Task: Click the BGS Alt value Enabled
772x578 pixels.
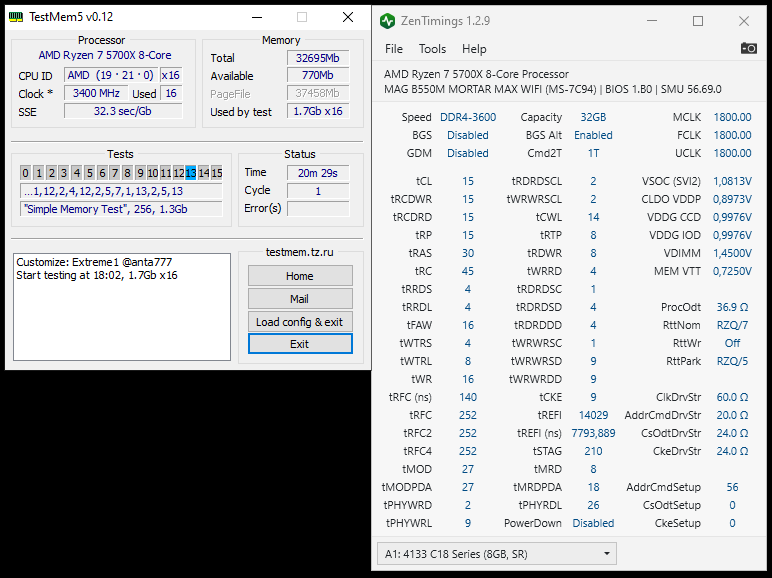Action: [593, 135]
